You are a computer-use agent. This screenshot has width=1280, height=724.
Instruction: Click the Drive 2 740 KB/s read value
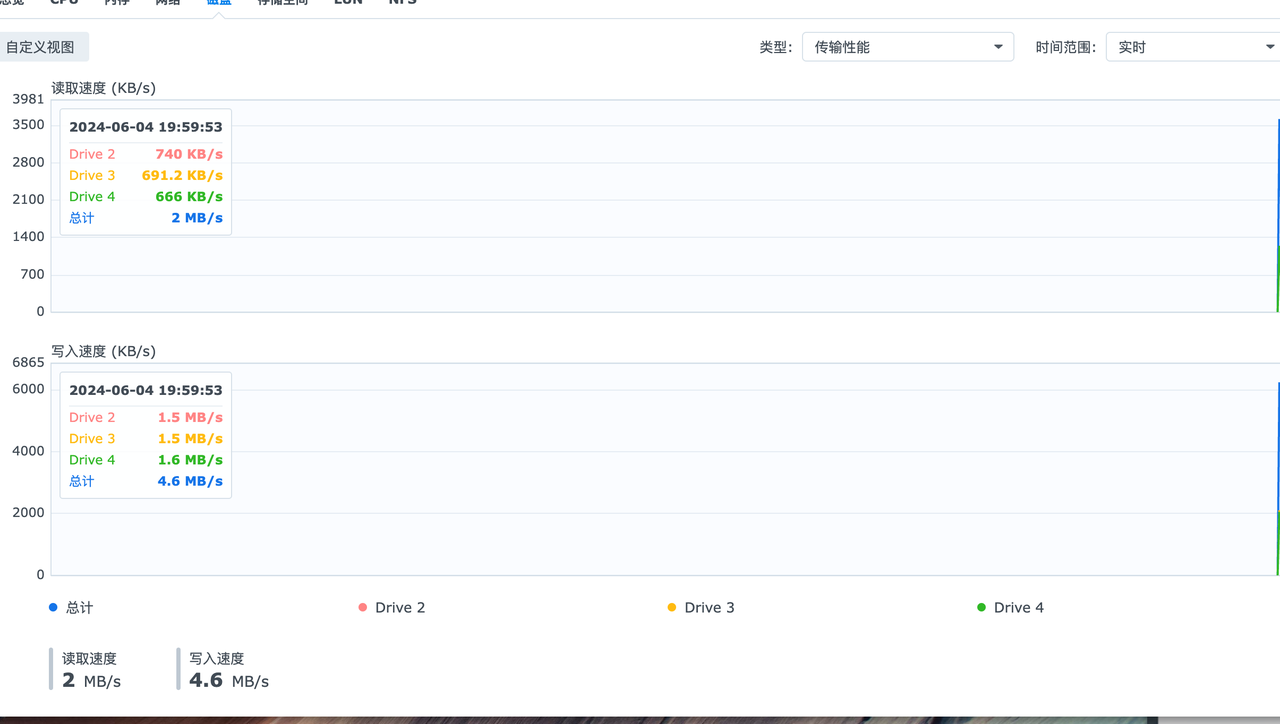coord(189,154)
